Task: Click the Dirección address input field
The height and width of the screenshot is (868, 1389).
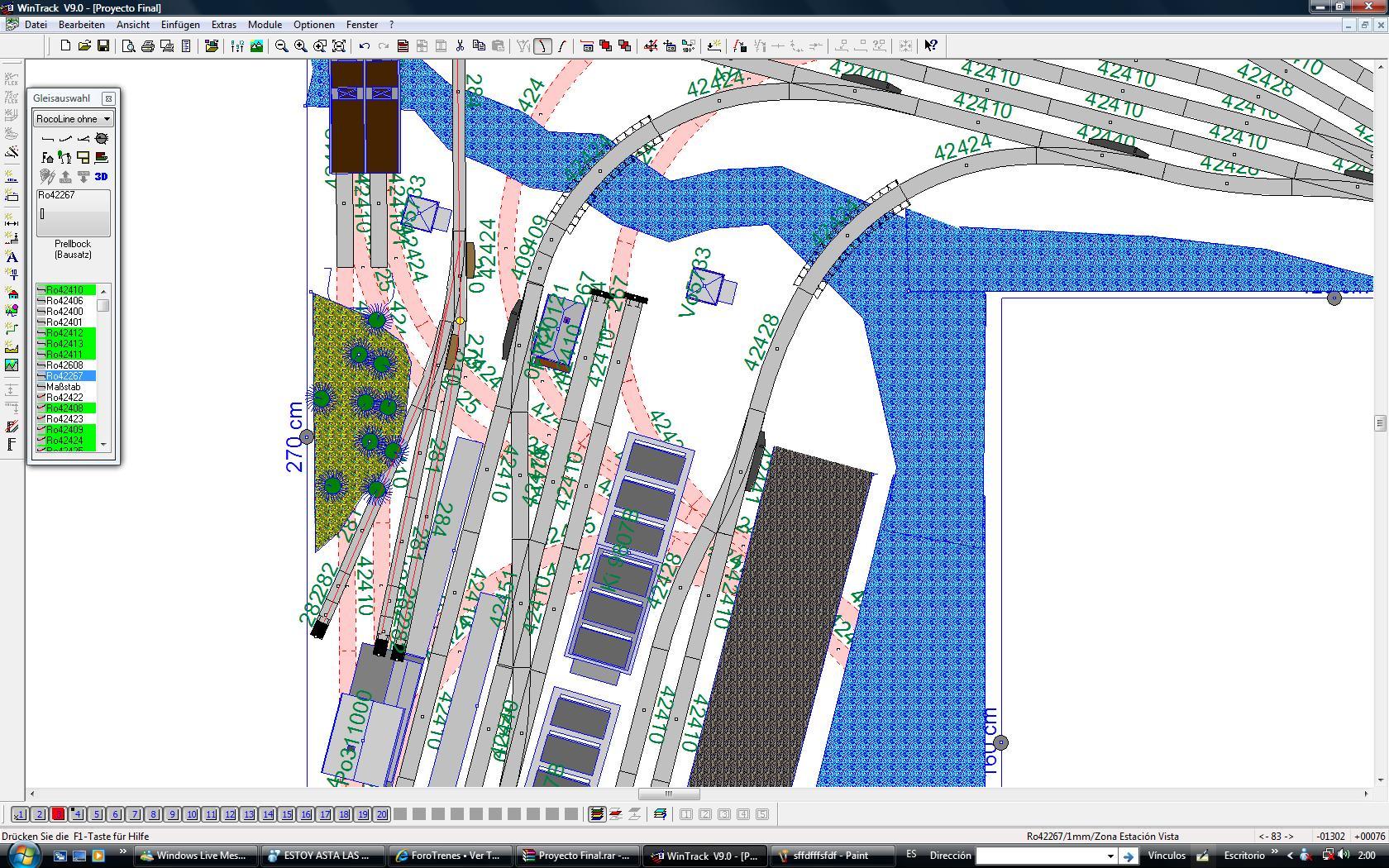Action: [x=1039, y=856]
